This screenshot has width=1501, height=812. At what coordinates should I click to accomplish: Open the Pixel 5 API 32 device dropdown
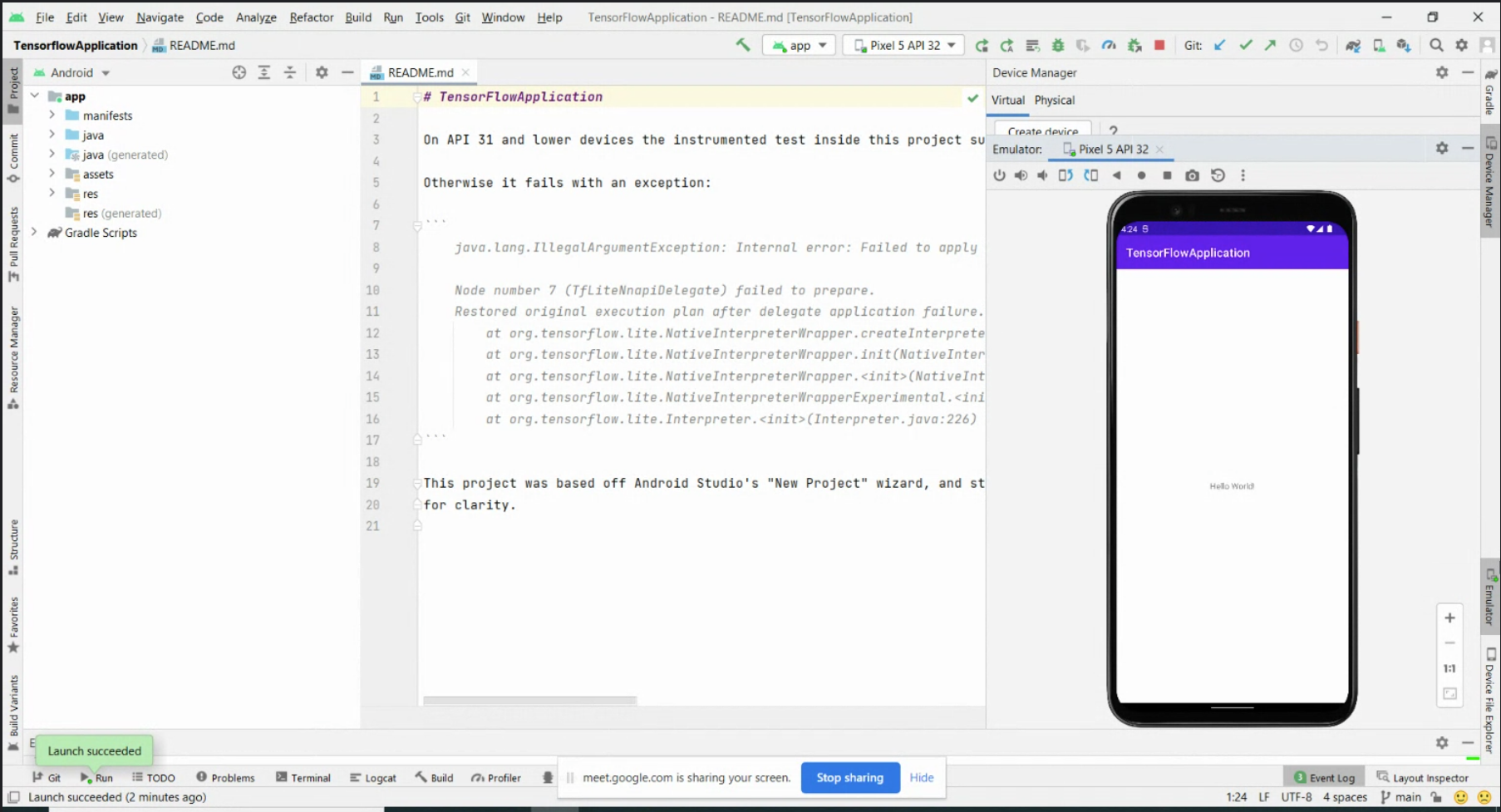(x=903, y=45)
